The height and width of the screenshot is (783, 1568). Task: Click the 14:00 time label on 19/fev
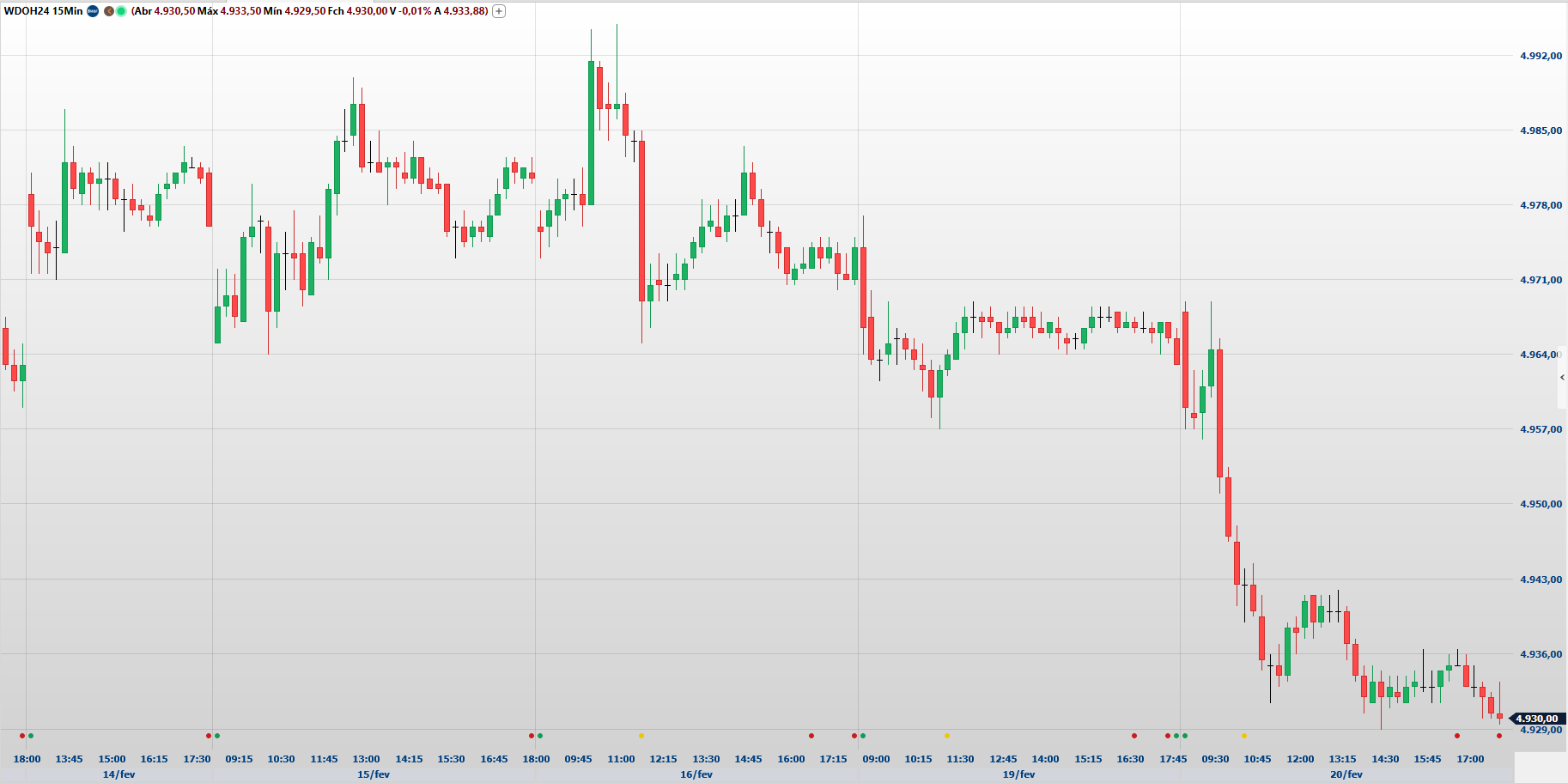tap(1045, 759)
